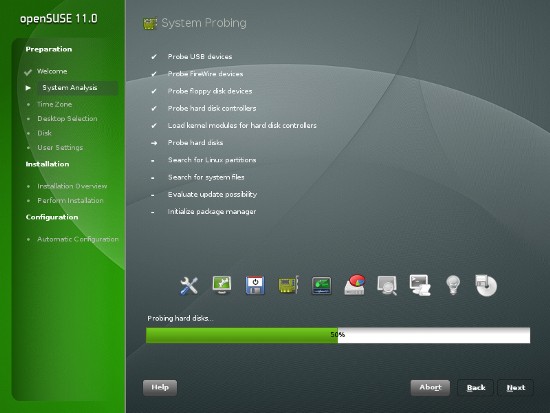Click the 'Search for Linux partitions' text
The width and height of the screenshot is (550, 413).
coord(212,160)
